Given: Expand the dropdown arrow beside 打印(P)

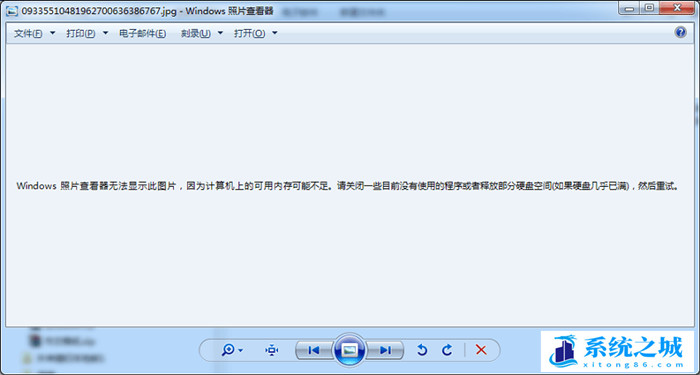Looking at the screenshot, I should click(x=105, y=33).
